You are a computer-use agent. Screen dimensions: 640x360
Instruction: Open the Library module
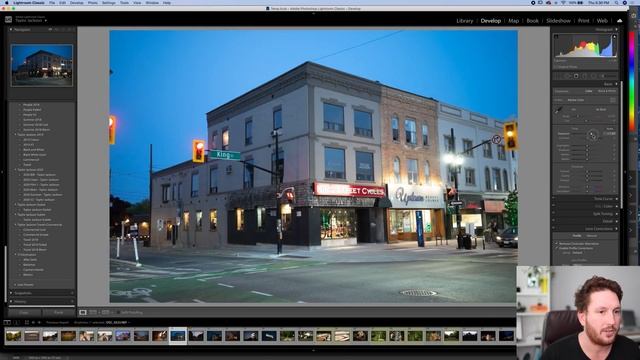coord(464,21)
